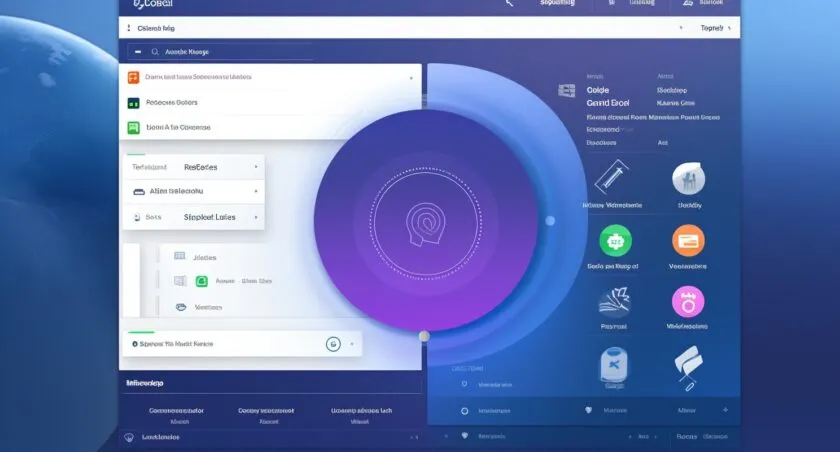Image resolution: width=840 pixels, height=452 pixels.
Task: Click the list panel icon beside the right panel headings
Action: point(567,91)
